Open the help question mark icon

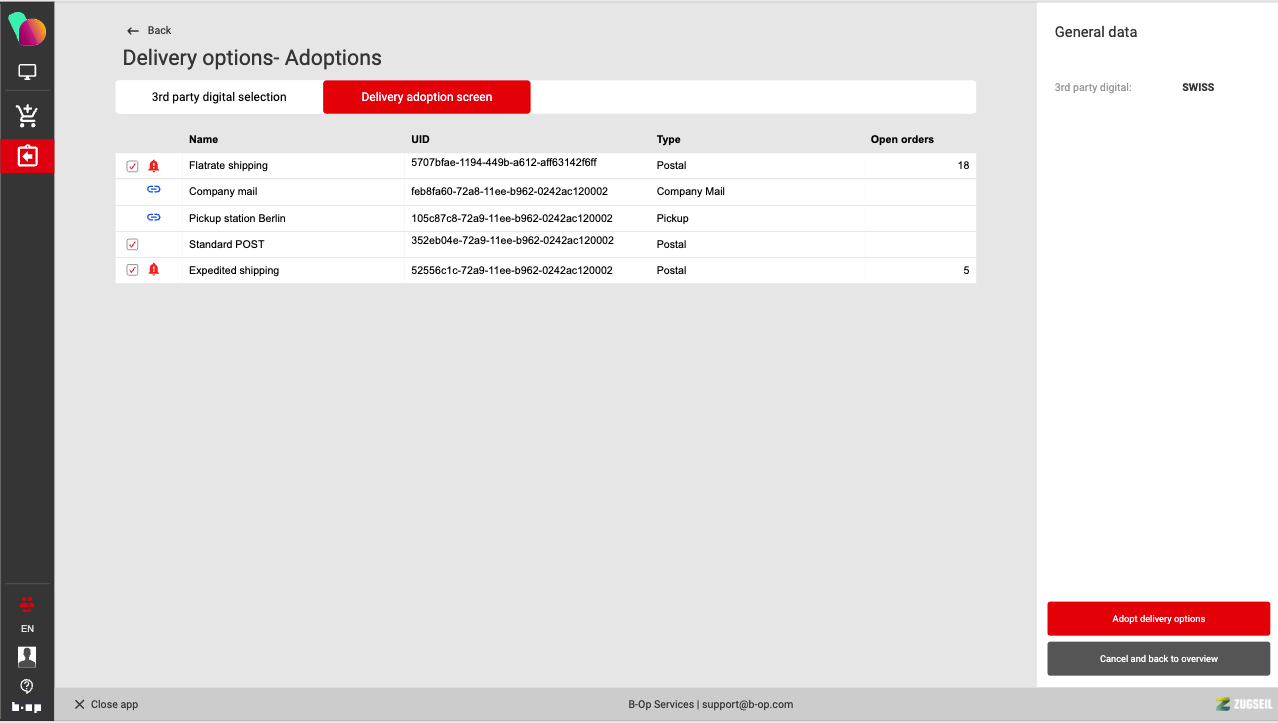[x=27, y=686]
